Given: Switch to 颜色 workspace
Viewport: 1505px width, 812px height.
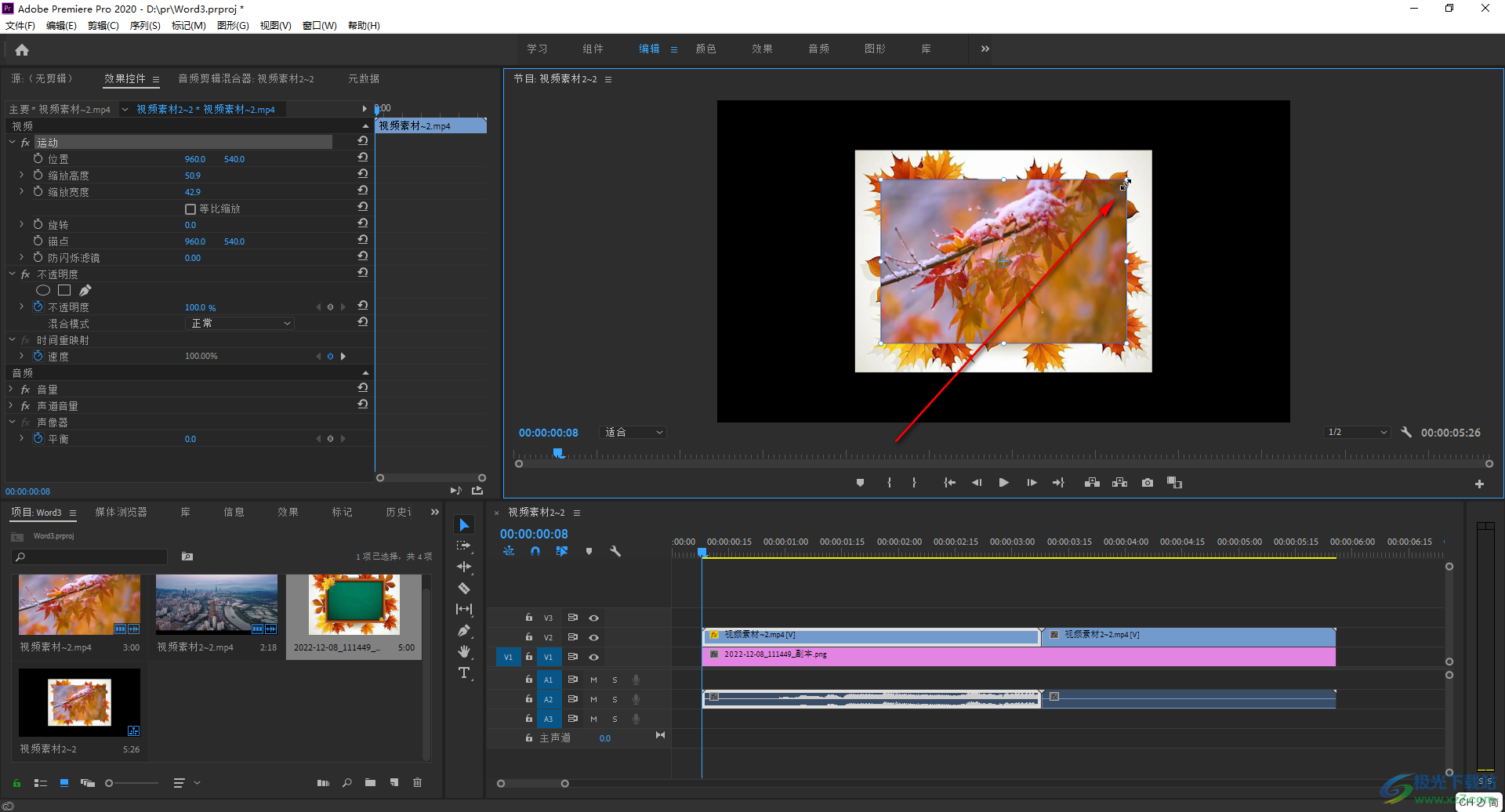Looking at the screenshot, I should coord(705,49).
